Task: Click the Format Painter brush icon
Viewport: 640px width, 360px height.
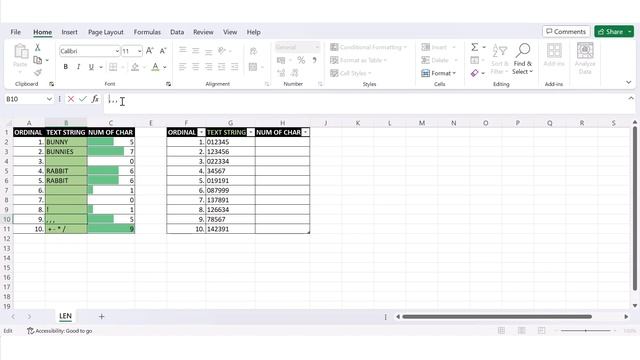Action: pos(38,73)
